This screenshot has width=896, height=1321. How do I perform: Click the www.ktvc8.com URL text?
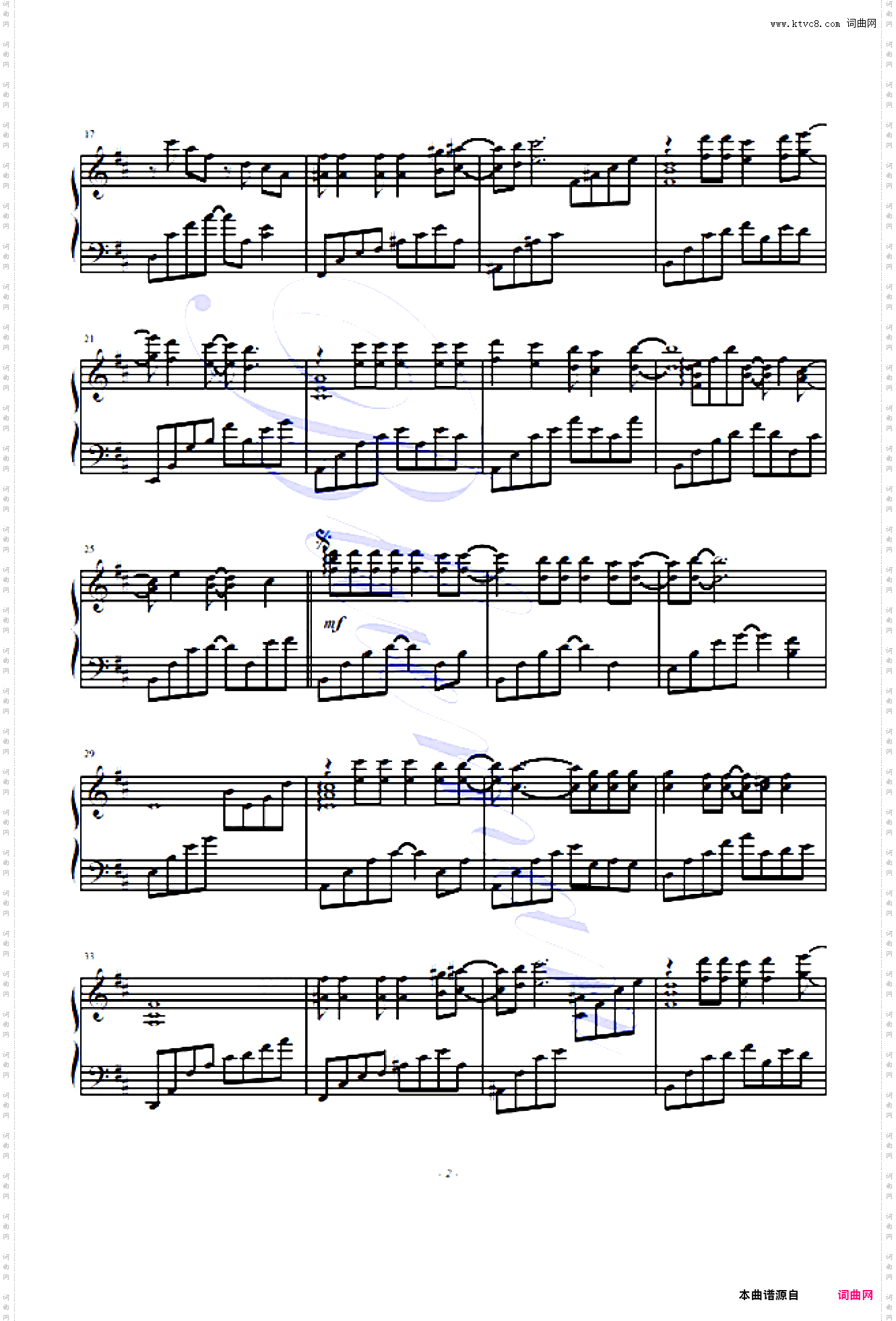[x=805, y=24]
